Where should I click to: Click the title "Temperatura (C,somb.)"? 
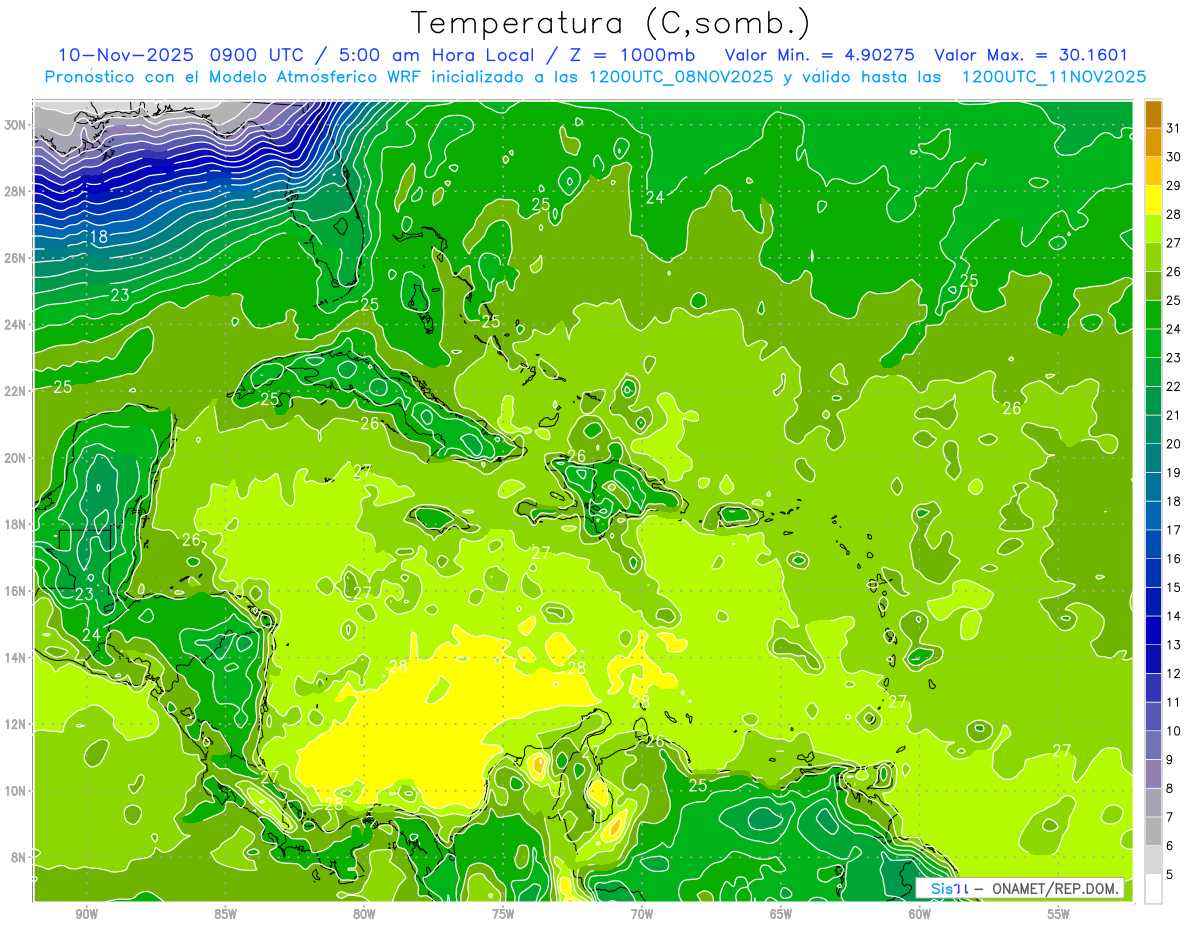click(x=611, y=24)
